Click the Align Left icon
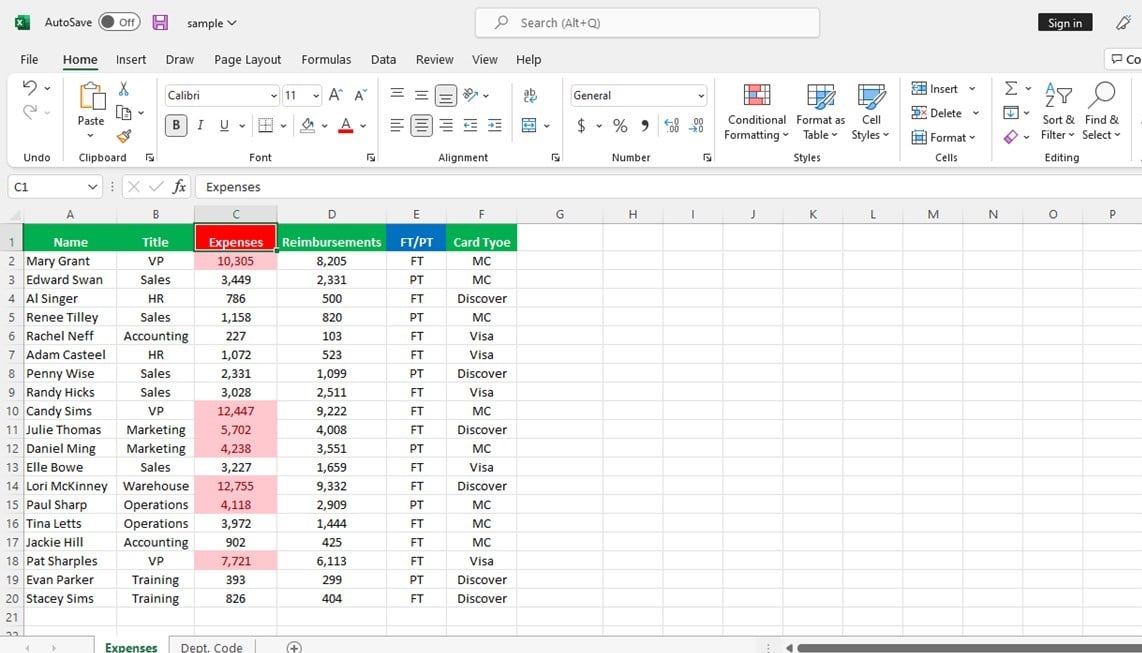The height and width of the screenshot is (653, 1142). 397,125
